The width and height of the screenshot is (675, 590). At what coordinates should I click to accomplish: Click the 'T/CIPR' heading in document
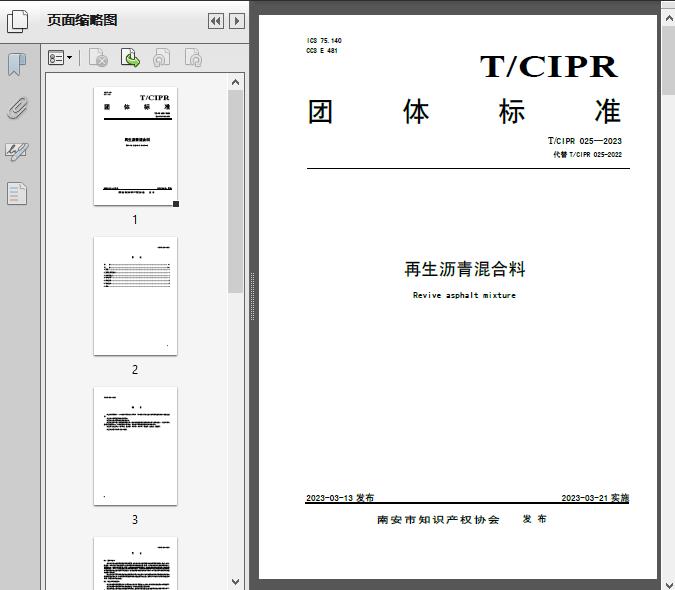[549, 67]
